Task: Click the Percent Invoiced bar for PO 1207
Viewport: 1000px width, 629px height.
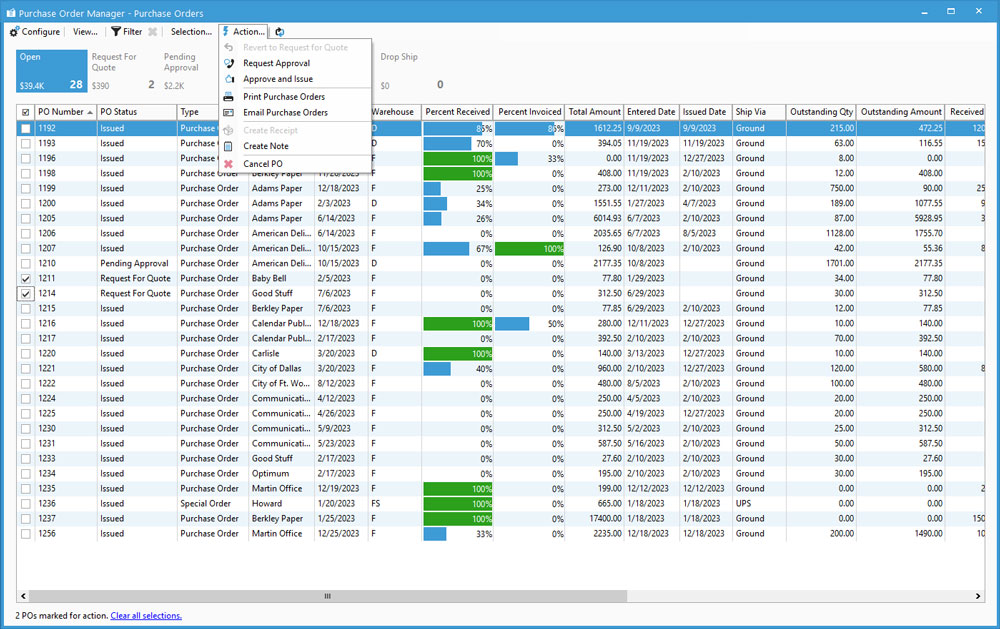Action: click(529, 249)
